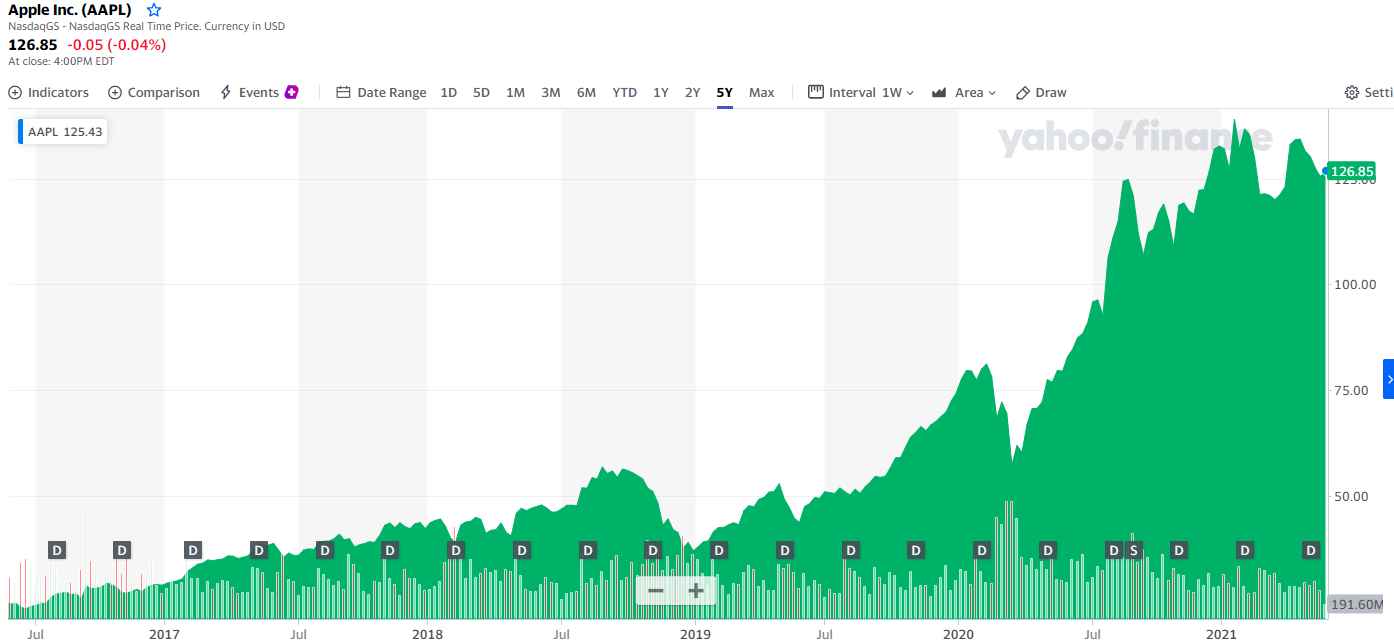
Task: Click the NasdaqGS Real Time Price text
Action: (x=147, y=26)
